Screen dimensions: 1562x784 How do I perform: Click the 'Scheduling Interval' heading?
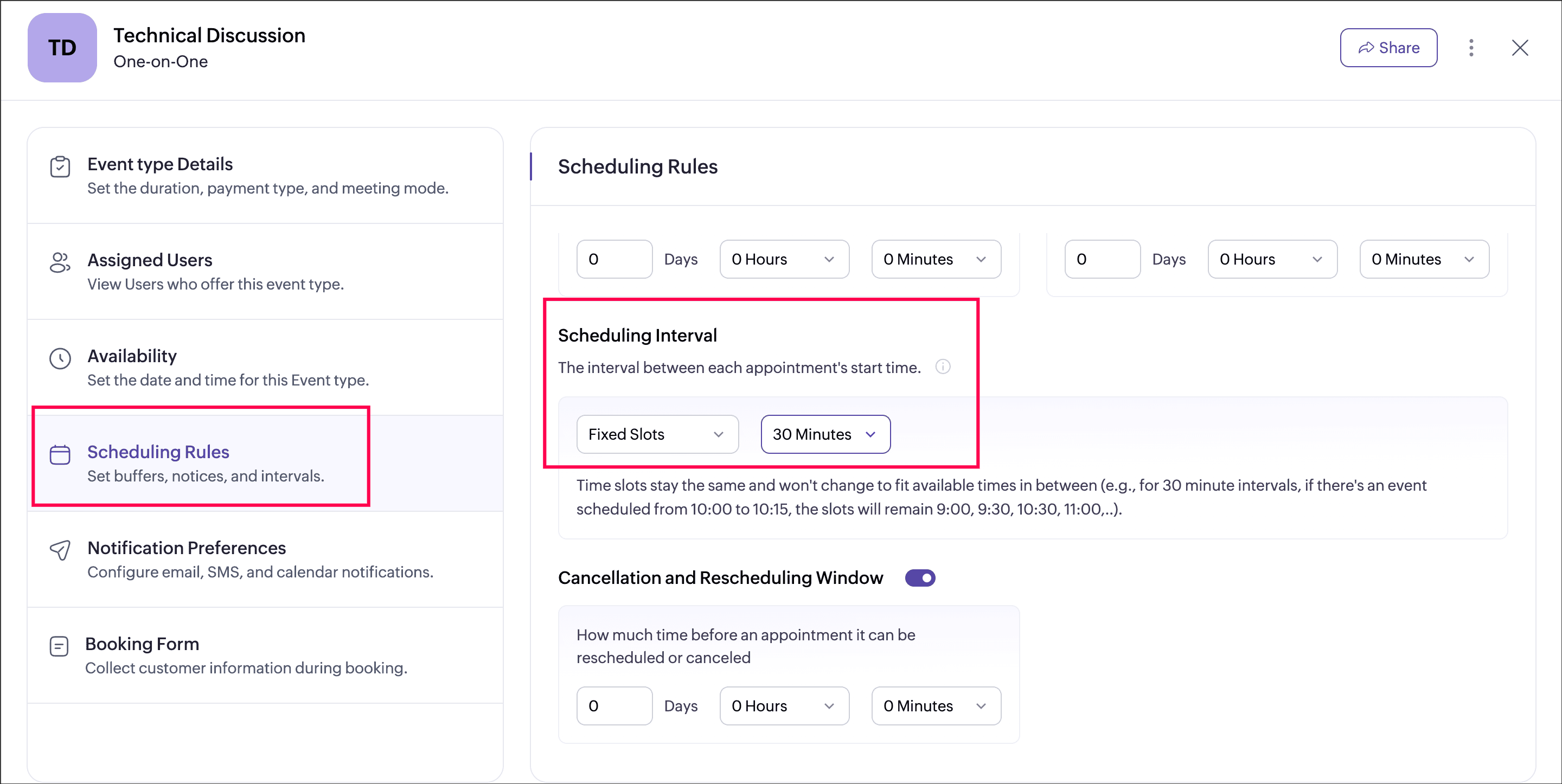point(637,335)
